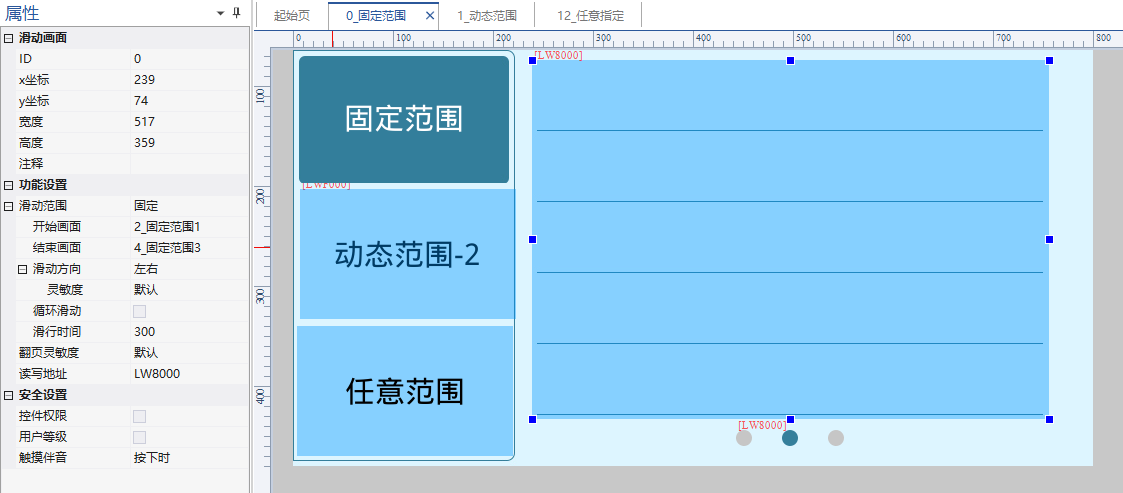Check the 用户等级 checkbox
This screenshot has height=493, width=1123.
click(140, 437)
